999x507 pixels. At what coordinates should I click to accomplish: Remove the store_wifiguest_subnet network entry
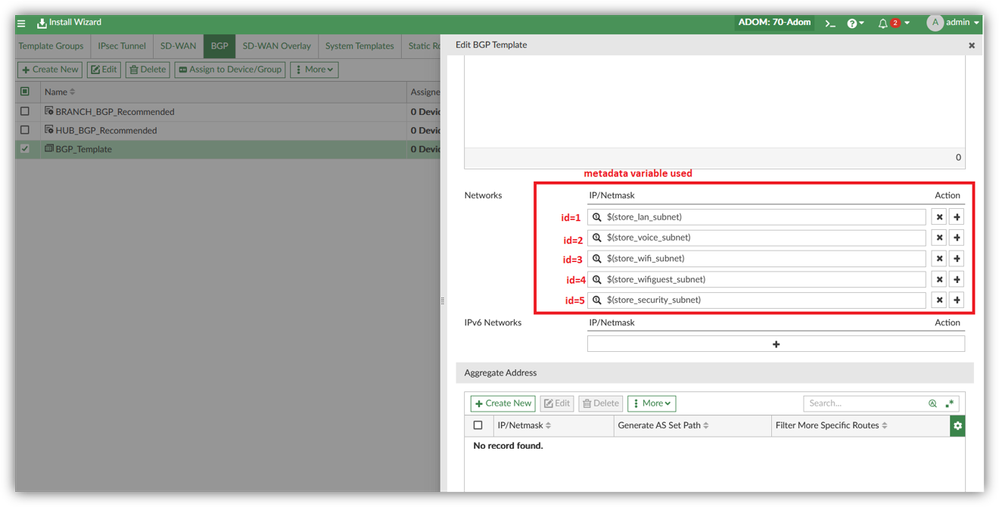click(x=939, y=280)
